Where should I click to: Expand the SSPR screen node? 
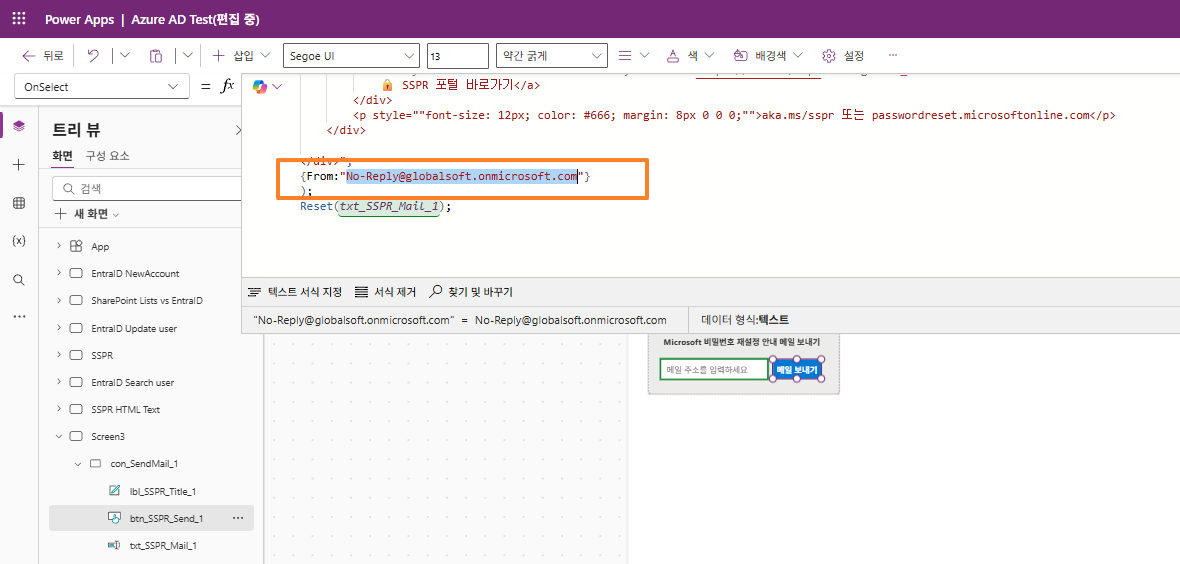tap(59, 355)
